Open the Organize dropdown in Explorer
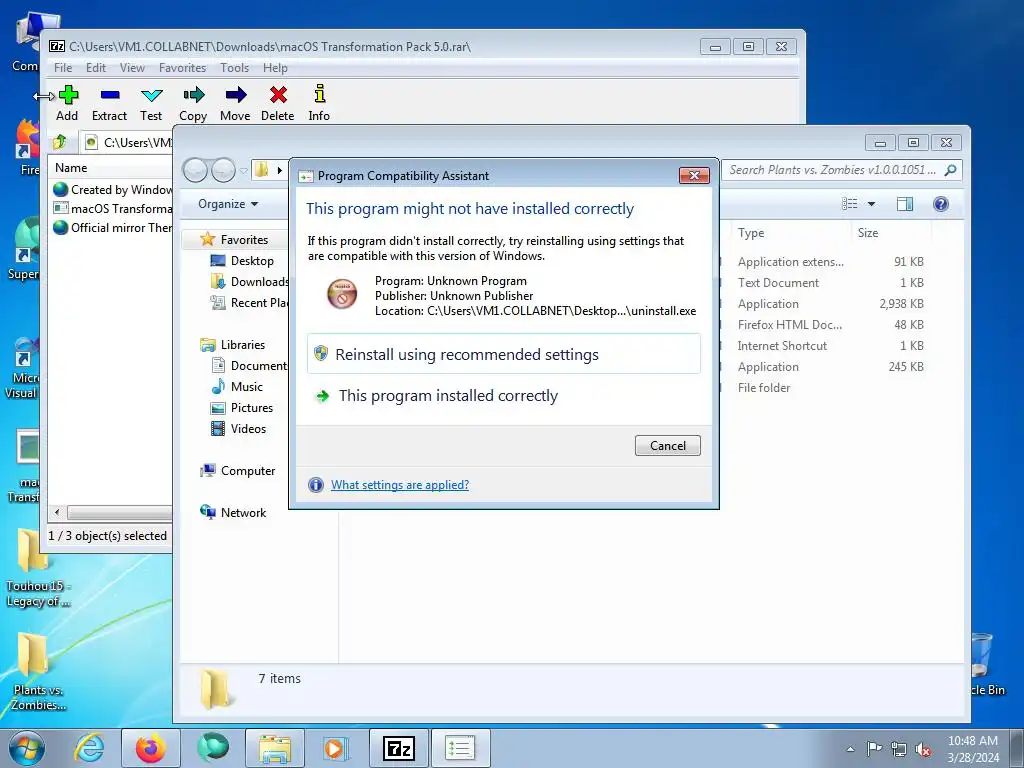 point(228,204)
